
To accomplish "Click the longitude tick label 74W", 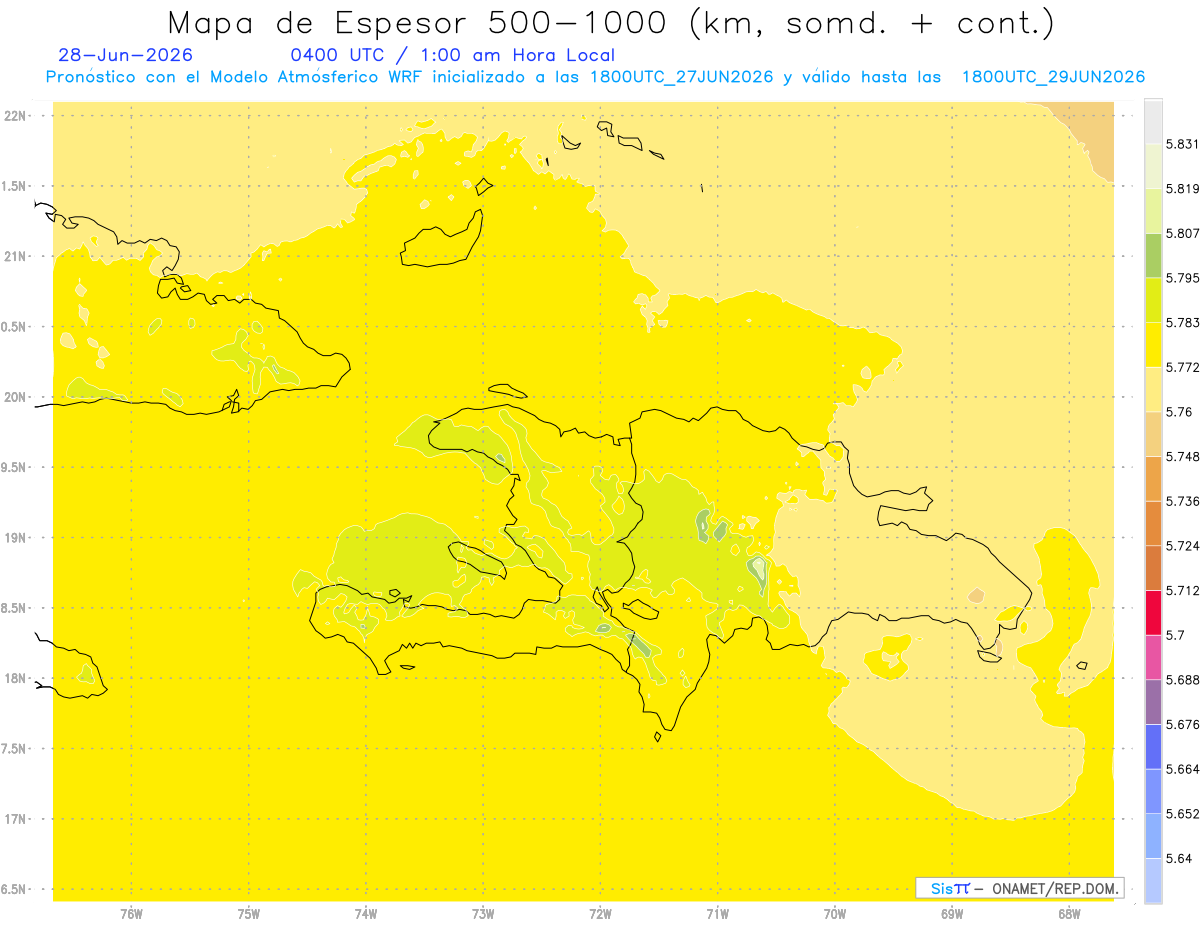I will coord(365,914).
